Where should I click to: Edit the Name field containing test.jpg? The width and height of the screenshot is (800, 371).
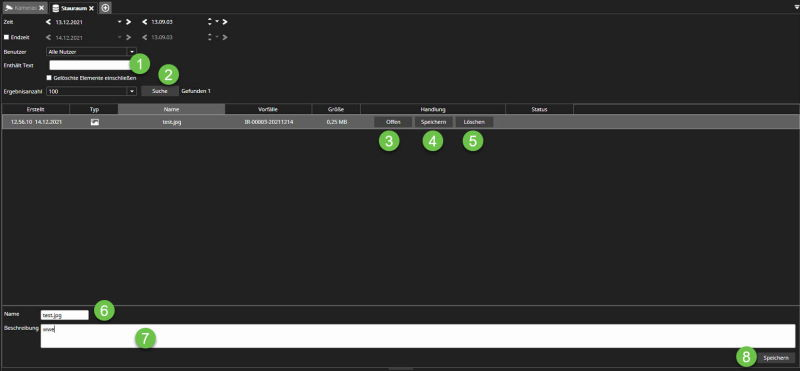pyautogui.click(x=65, y=315)
